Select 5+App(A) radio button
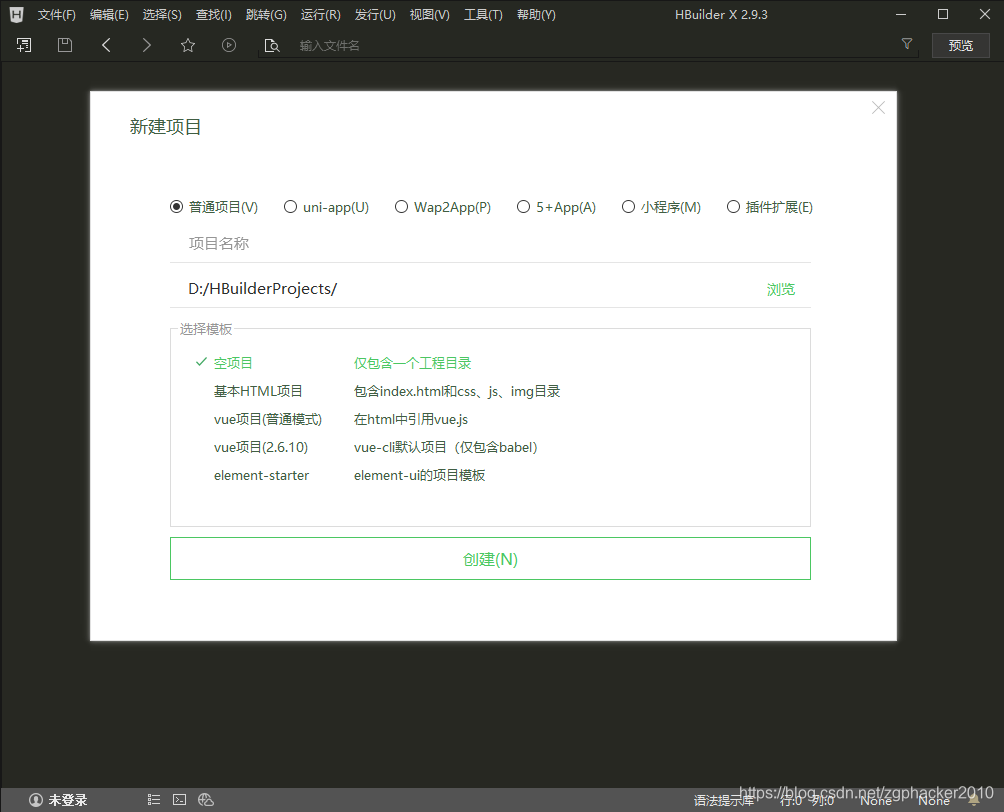Image resolution: width=1004 pixels, height=812 pixels. point(523,207)
